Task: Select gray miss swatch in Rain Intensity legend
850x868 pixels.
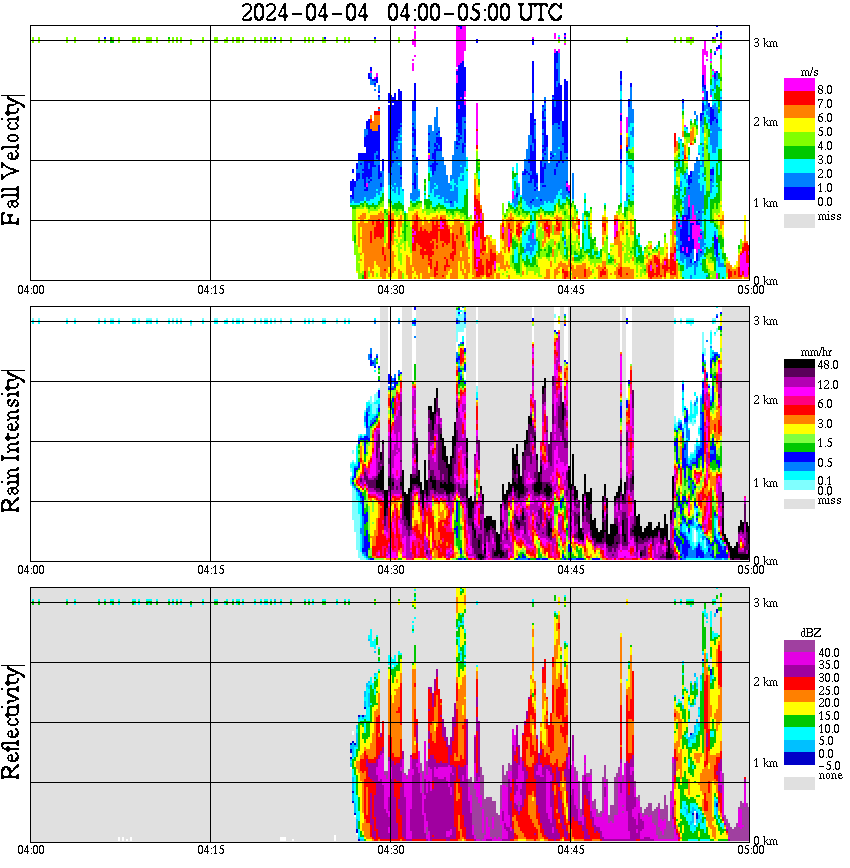Action: [799, 504]
